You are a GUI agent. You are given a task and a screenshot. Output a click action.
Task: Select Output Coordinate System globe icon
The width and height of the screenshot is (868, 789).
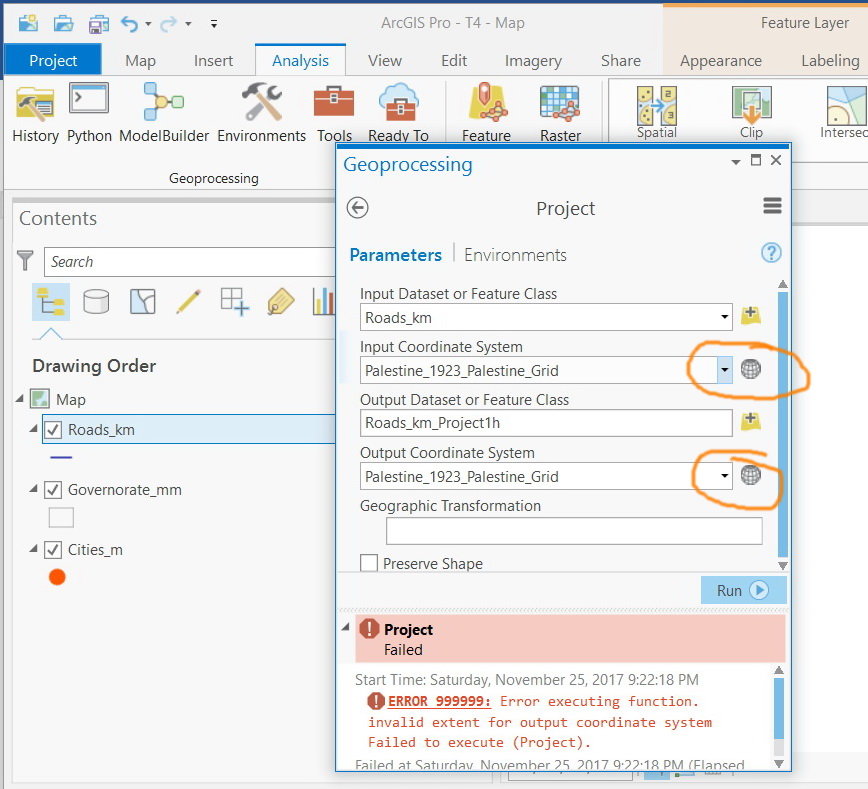point(751,475)
